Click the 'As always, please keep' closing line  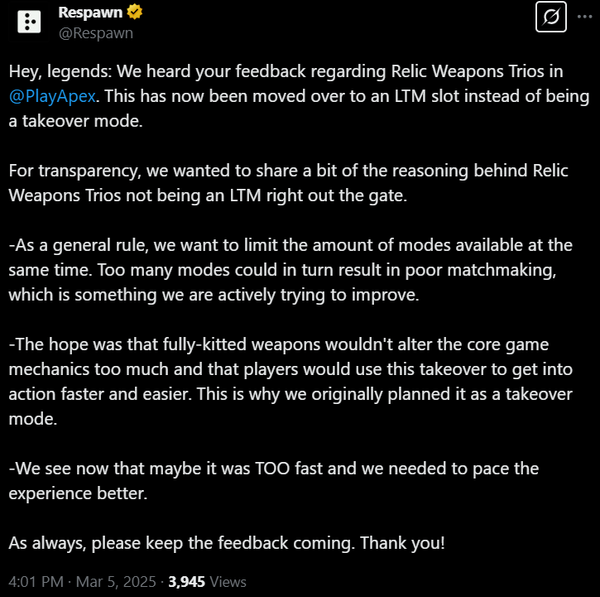tap(227, 543)
